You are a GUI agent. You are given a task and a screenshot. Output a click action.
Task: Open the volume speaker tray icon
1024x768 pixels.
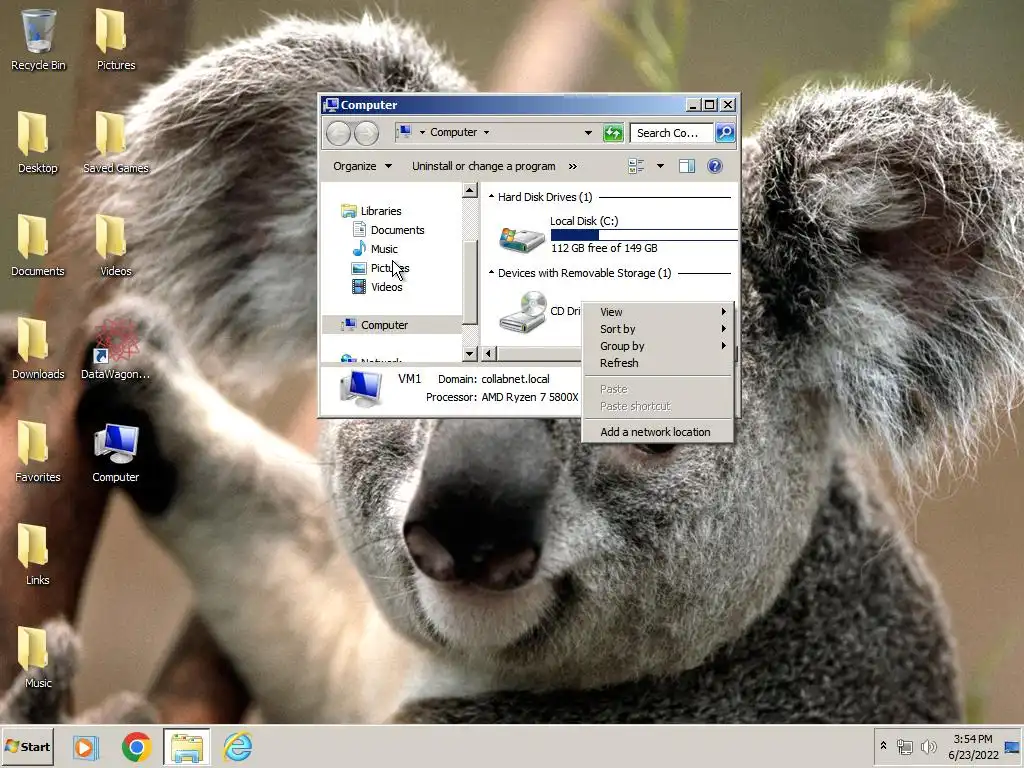click(928, 746)
